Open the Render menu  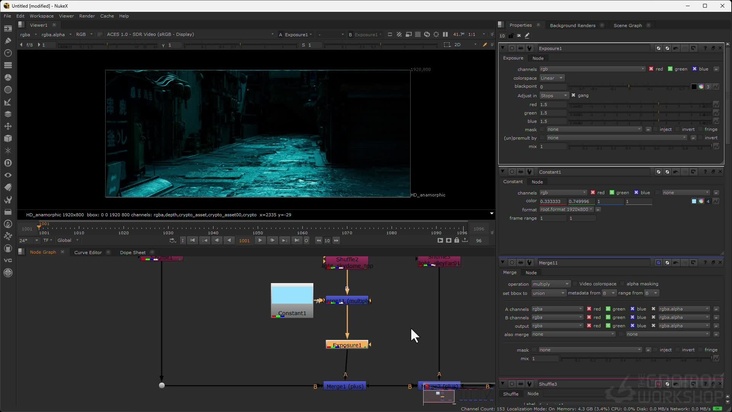point(87,16)
